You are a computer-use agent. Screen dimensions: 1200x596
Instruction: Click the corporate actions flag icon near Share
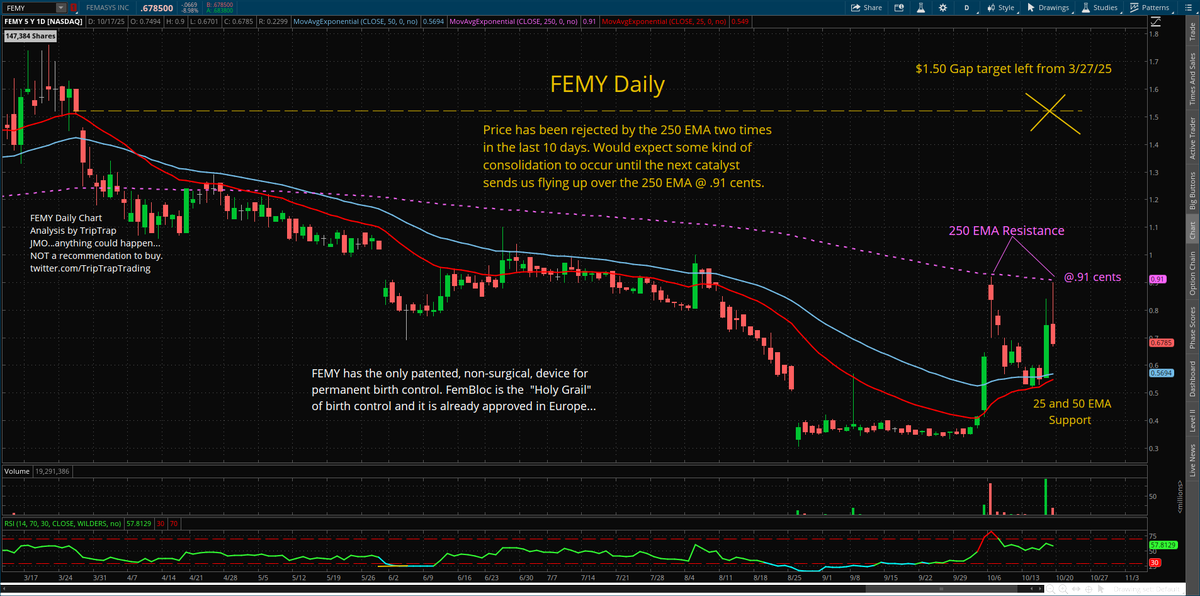[x=899, y=8]
